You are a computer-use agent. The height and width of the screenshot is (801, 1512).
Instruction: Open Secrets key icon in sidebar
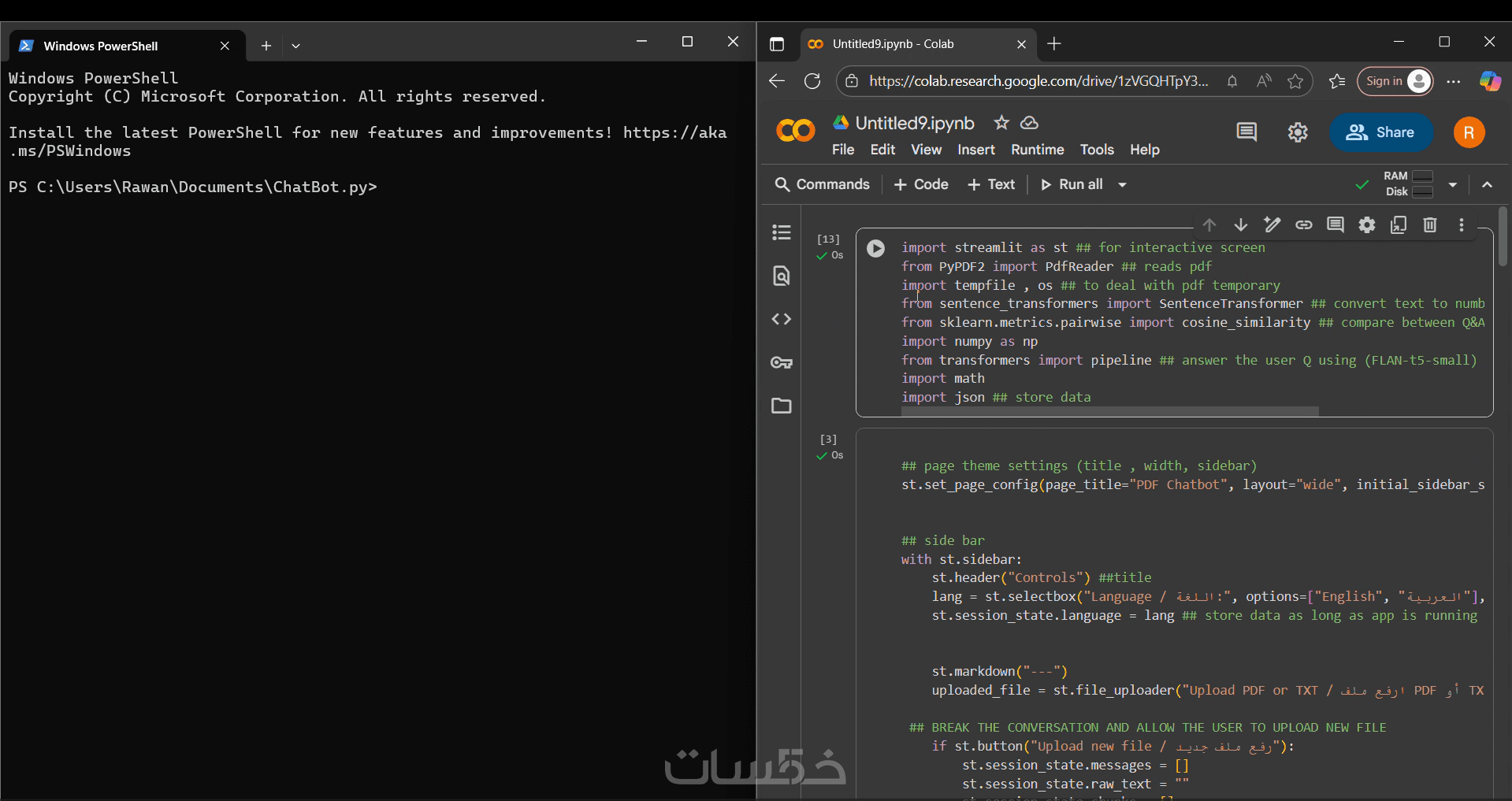tap(782, 362)
